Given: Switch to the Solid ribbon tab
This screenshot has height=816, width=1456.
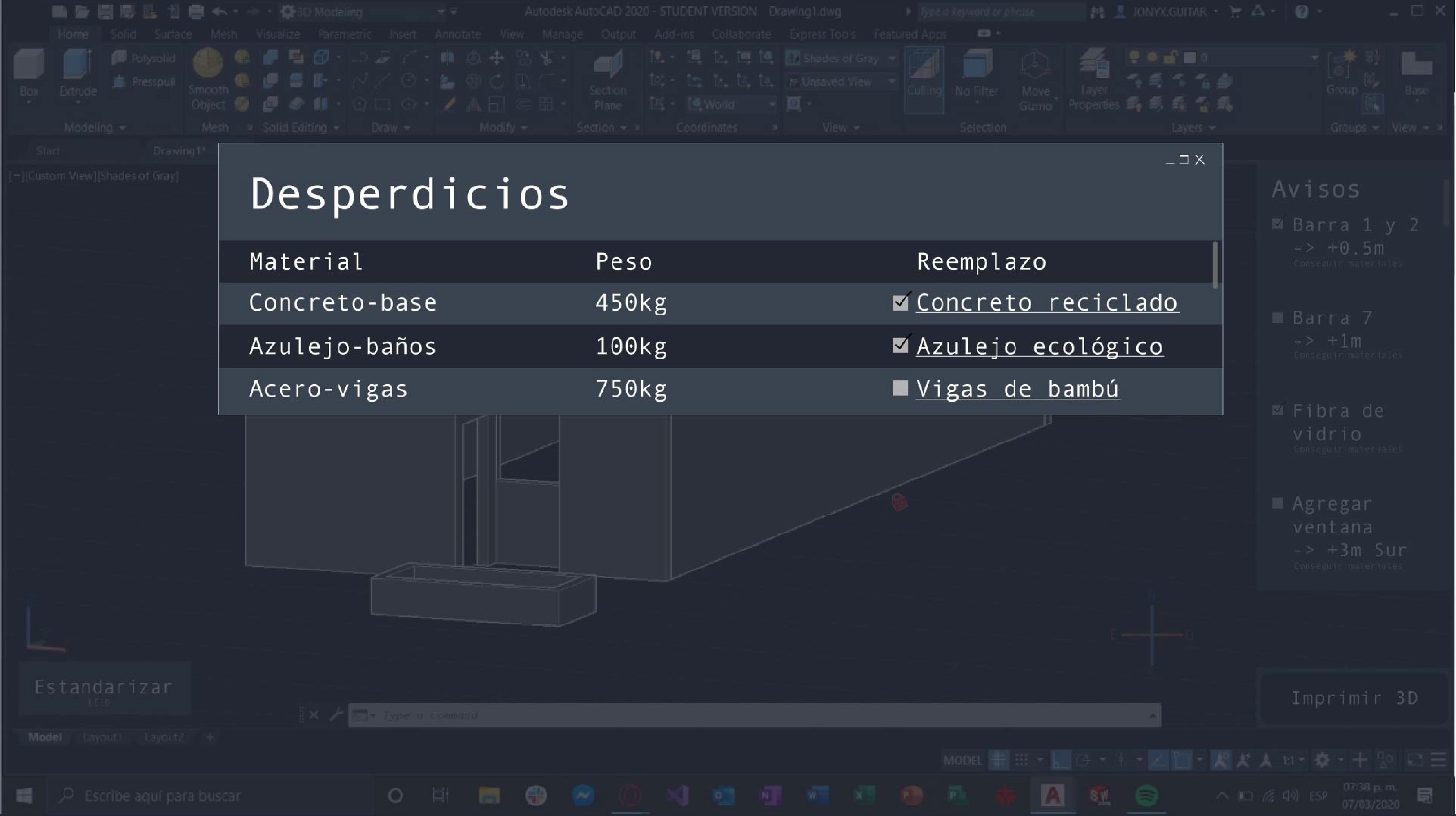Looking at the screenshot, I should (x=123, y=34).
